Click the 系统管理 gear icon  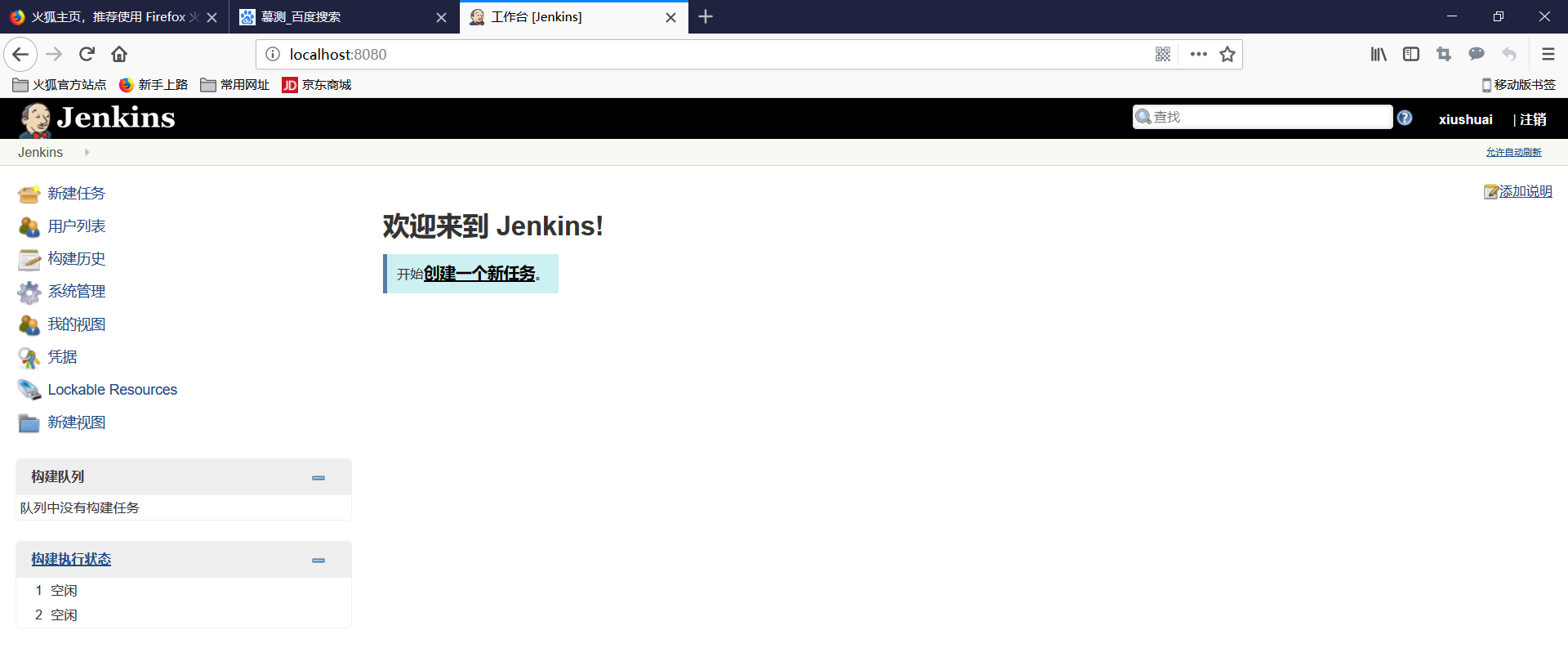click(x=29, y=292)
